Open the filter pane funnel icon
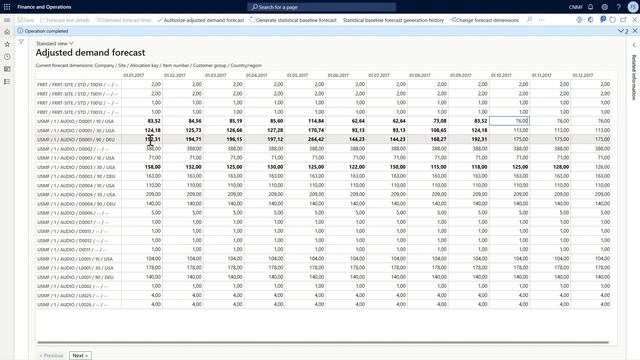Image resolution: width=640 pixels, height=360 pixels. (x=21, y=42)
